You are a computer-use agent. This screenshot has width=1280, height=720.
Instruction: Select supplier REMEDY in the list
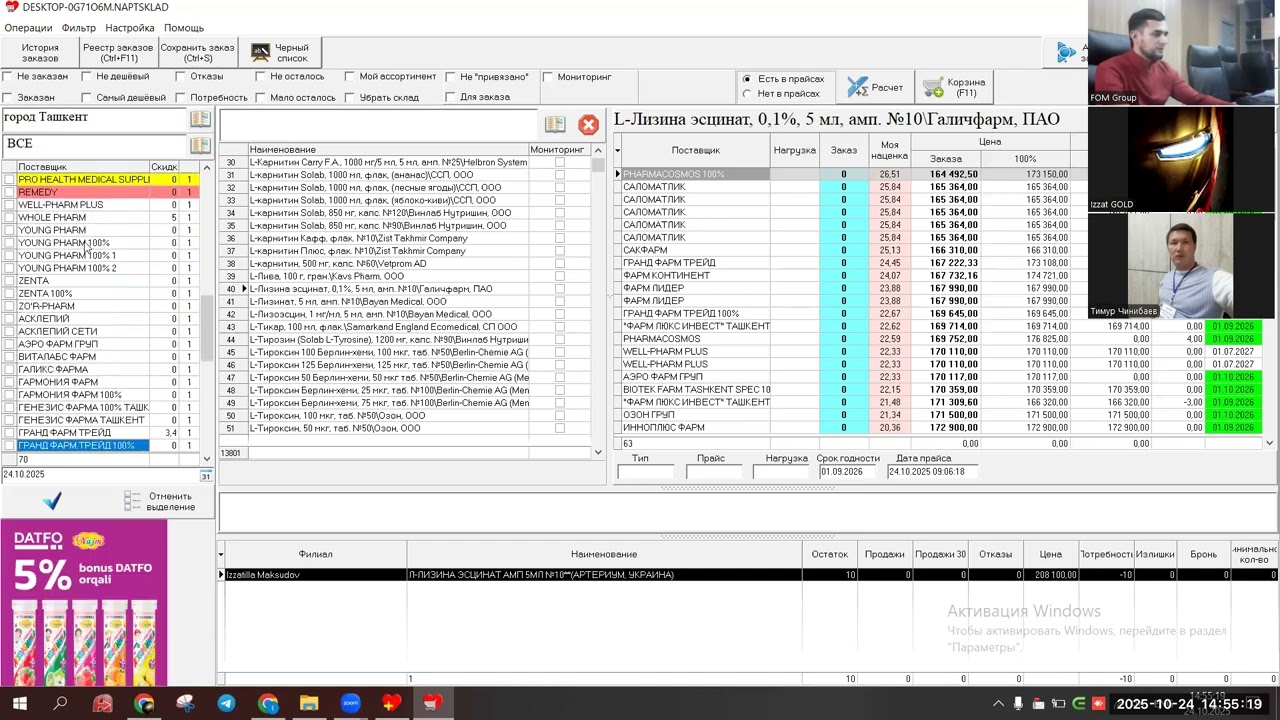coord(83,192)
